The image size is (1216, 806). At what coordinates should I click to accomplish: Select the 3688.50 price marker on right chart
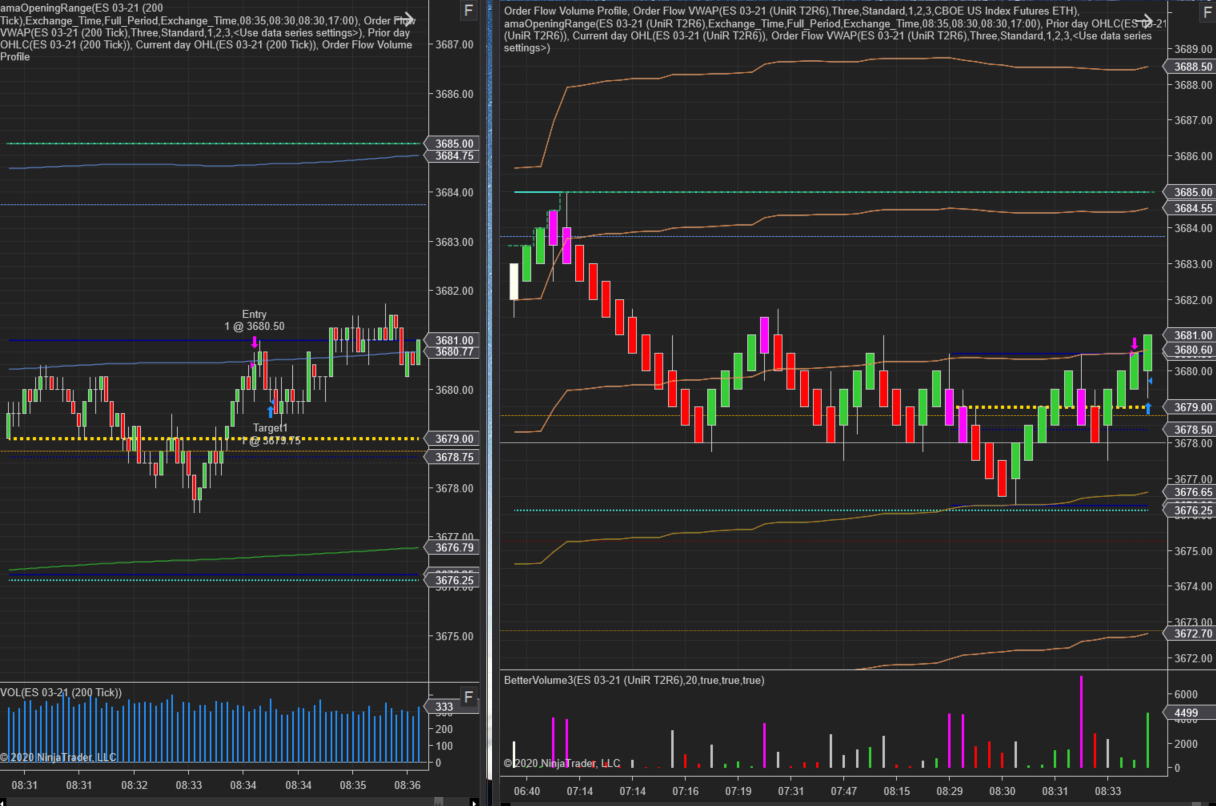[1187, 67]
